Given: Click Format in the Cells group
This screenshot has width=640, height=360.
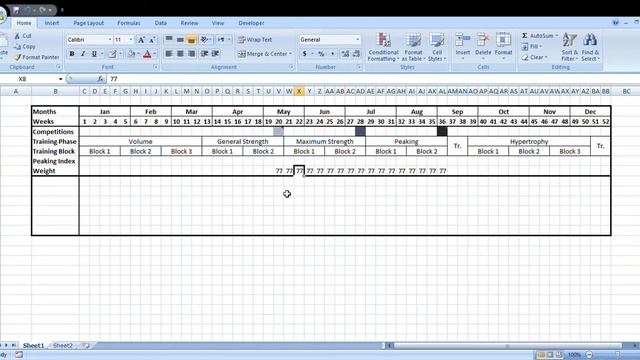Looking at the screenshot, I should [503, 46].
